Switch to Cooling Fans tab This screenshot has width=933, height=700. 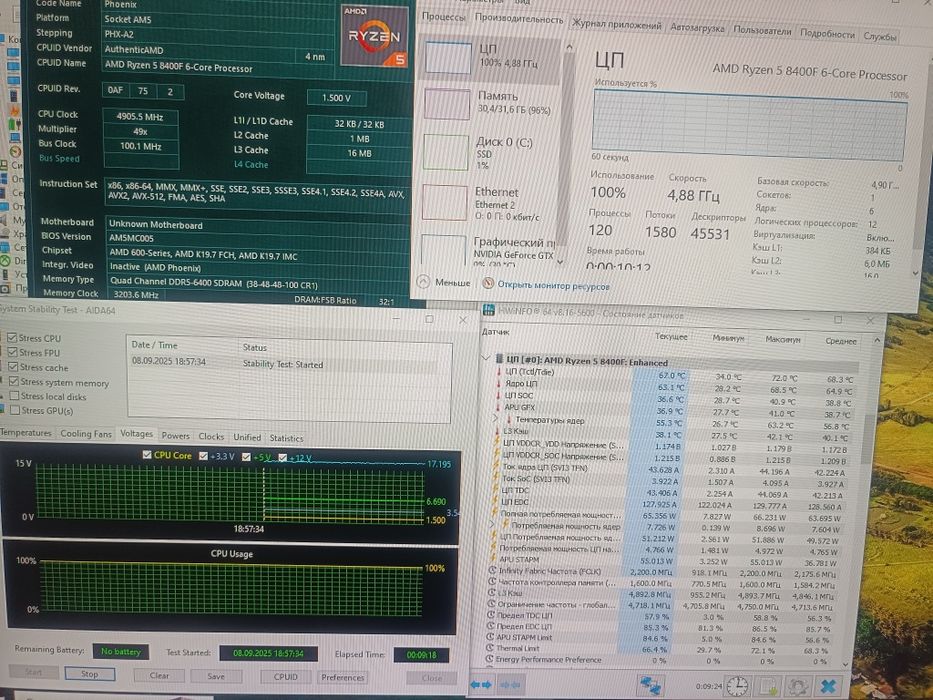click(86, 433)
